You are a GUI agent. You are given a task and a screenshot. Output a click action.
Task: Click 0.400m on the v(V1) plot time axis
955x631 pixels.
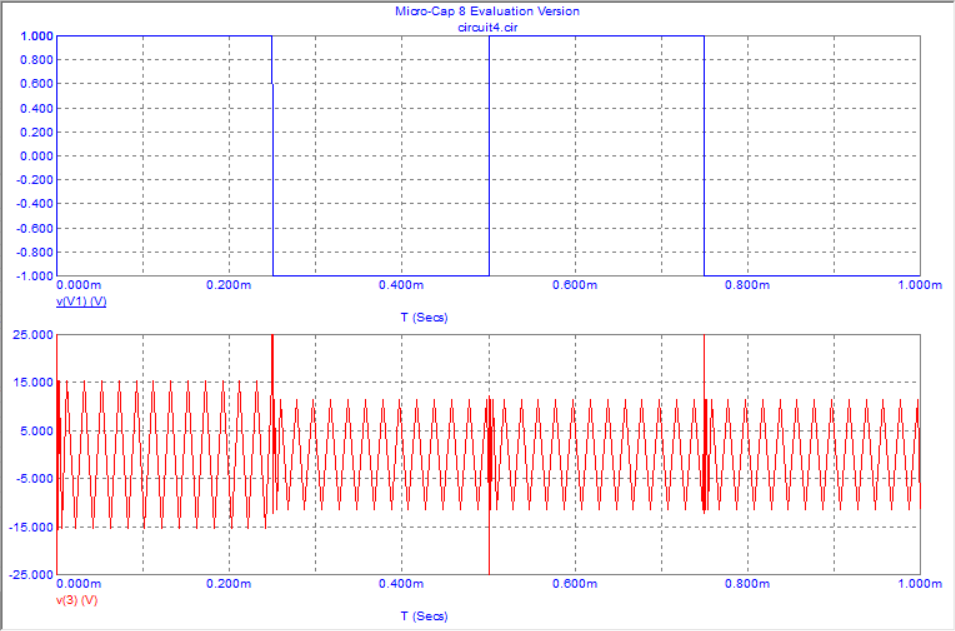(x=401, y=285)
